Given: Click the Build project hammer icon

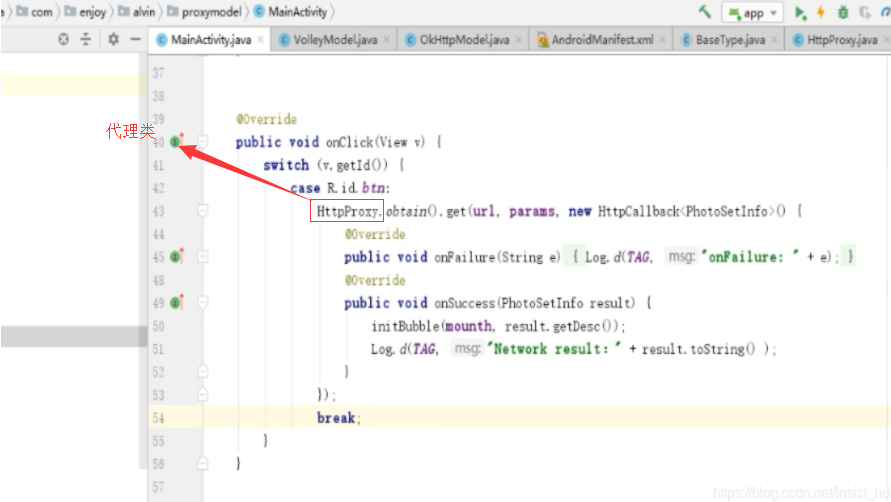Looking at the screenshot, I should (705, 11).
